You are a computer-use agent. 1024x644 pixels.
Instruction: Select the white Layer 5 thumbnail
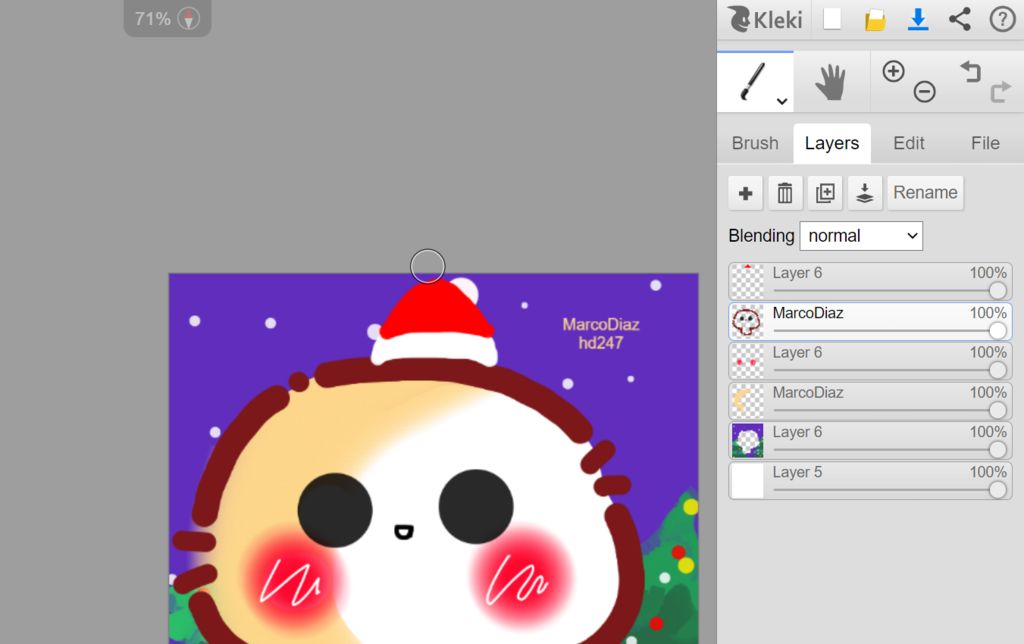coord(747,480)
